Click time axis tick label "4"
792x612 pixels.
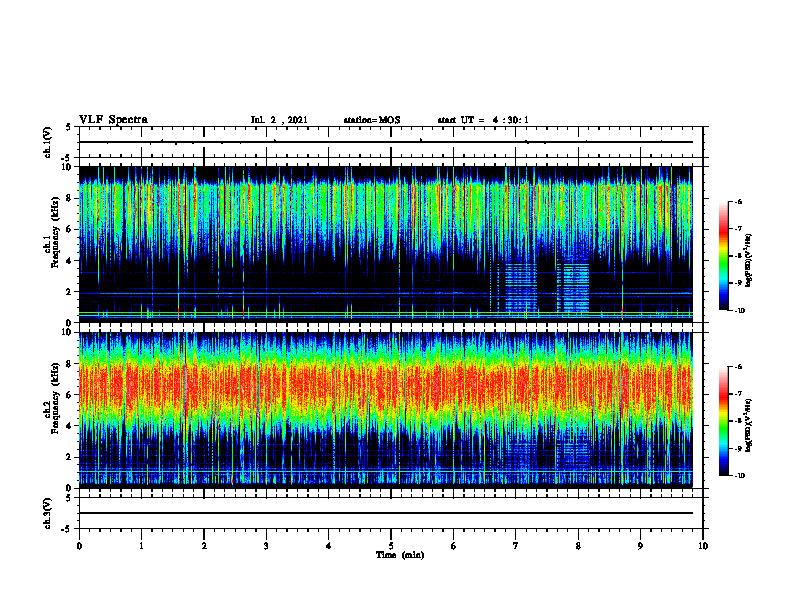tap(329, 546)
